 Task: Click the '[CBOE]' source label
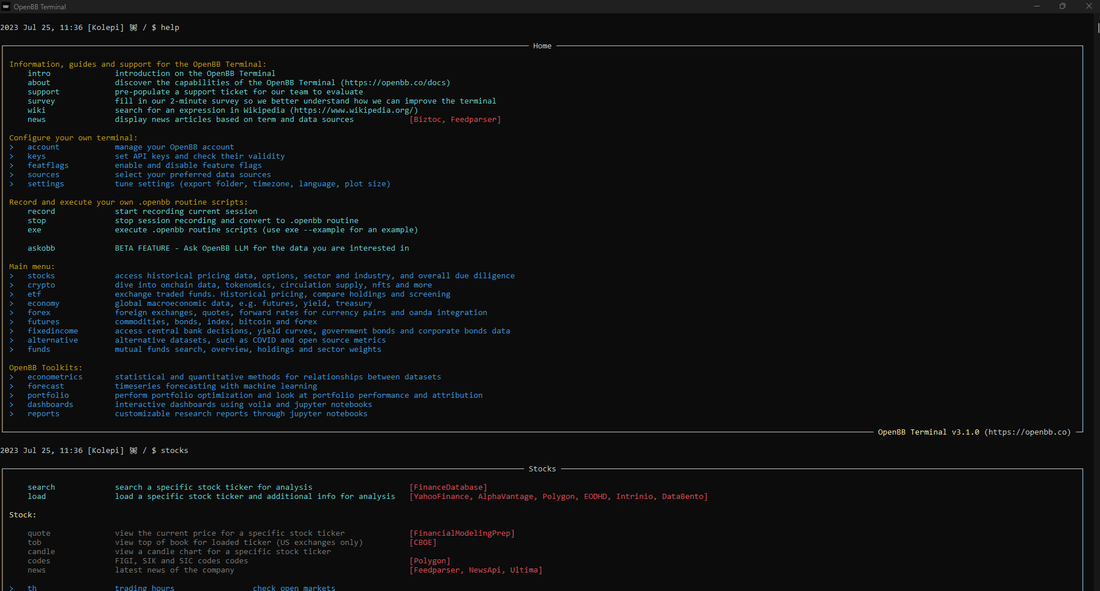(423, 542)
